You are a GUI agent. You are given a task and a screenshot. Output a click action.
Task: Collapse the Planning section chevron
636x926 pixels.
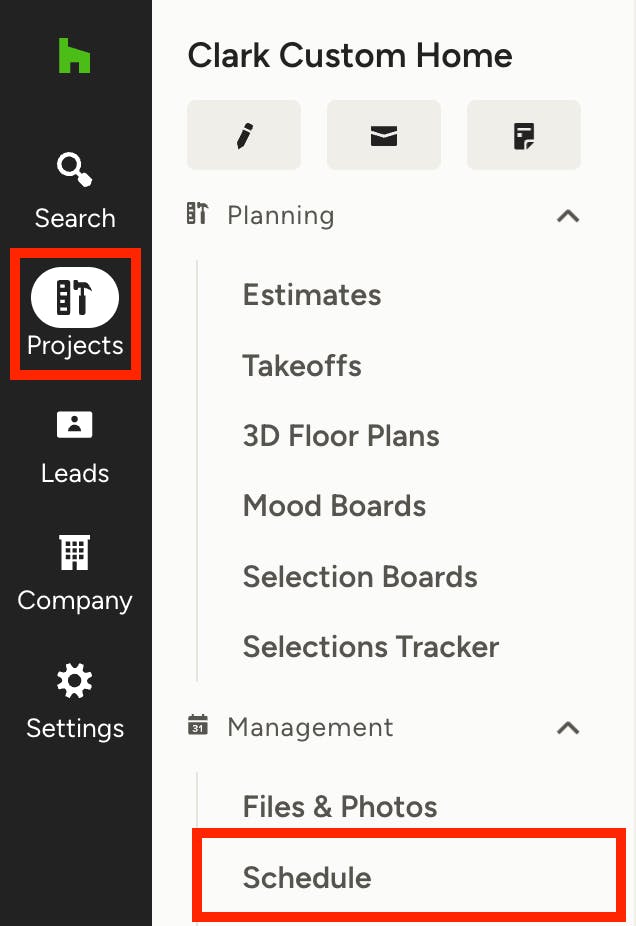[568, 216]
